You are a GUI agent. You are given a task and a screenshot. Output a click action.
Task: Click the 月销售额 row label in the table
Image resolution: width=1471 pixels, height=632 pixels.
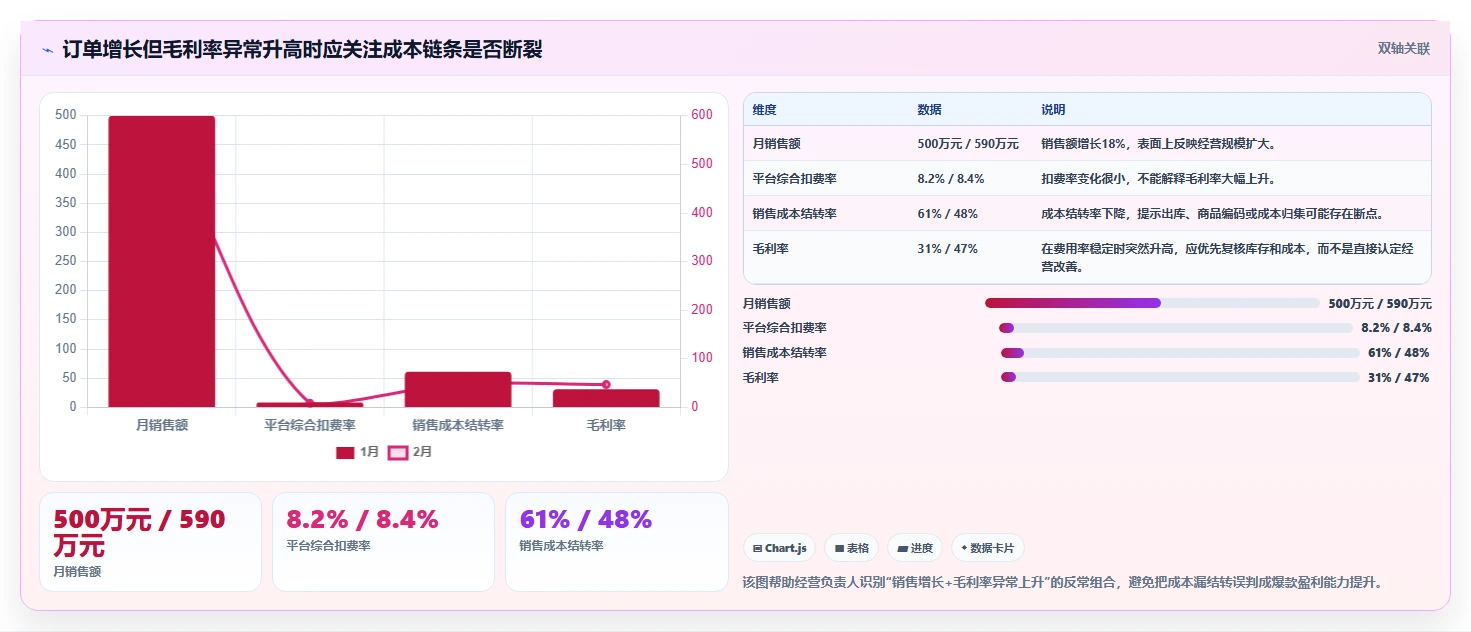(776, 144)
